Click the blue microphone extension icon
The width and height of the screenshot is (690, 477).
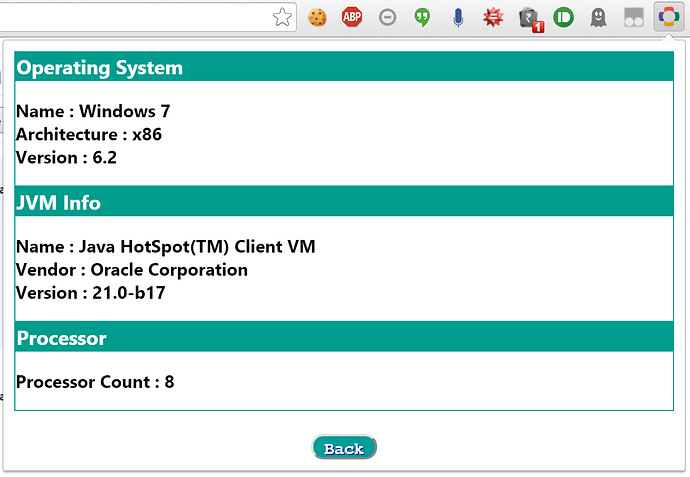tap(458, 18)
